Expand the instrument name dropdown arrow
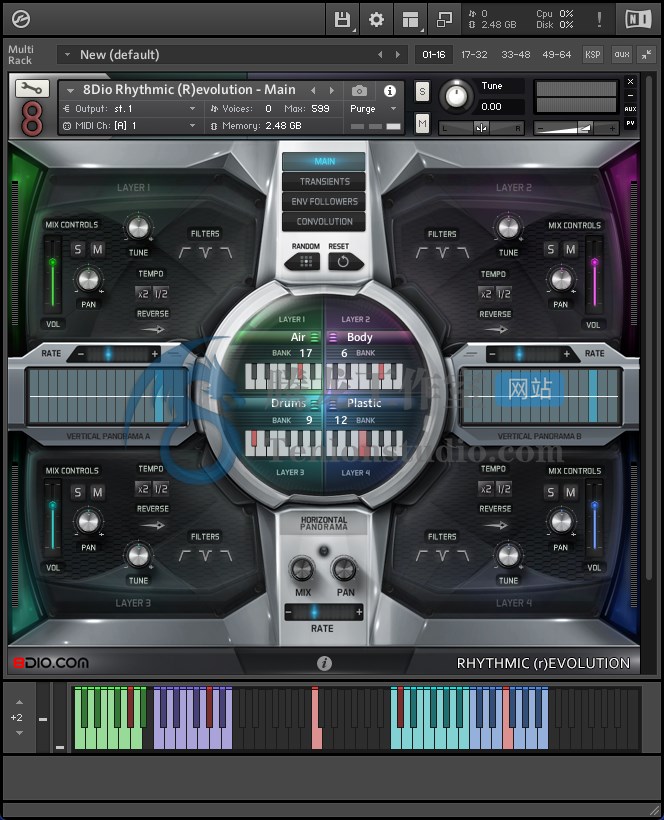The height and width of the screenshot is (820, 664). pyautogui.click(x=70, y=90)
